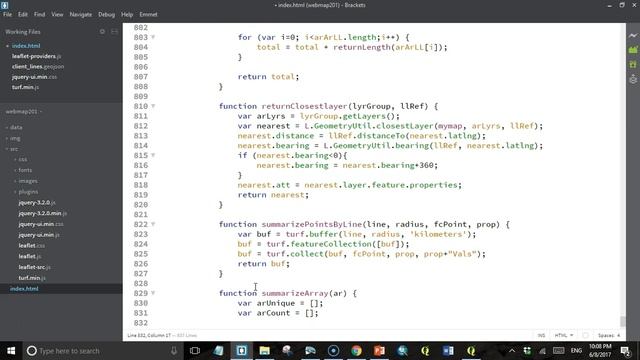
Task: Collapse summarizeArray function at line 829
Action: click(153, 293)
